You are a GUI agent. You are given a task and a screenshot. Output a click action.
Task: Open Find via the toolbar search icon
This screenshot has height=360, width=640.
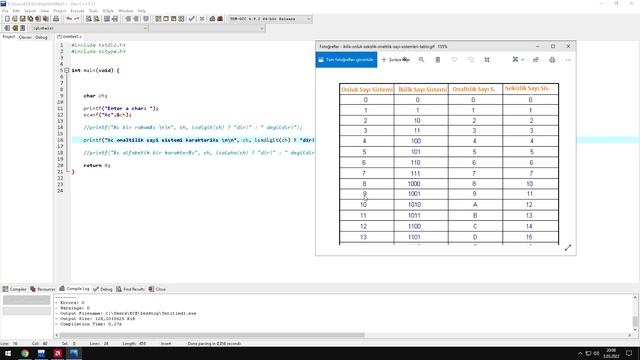(x=89, y=19)
